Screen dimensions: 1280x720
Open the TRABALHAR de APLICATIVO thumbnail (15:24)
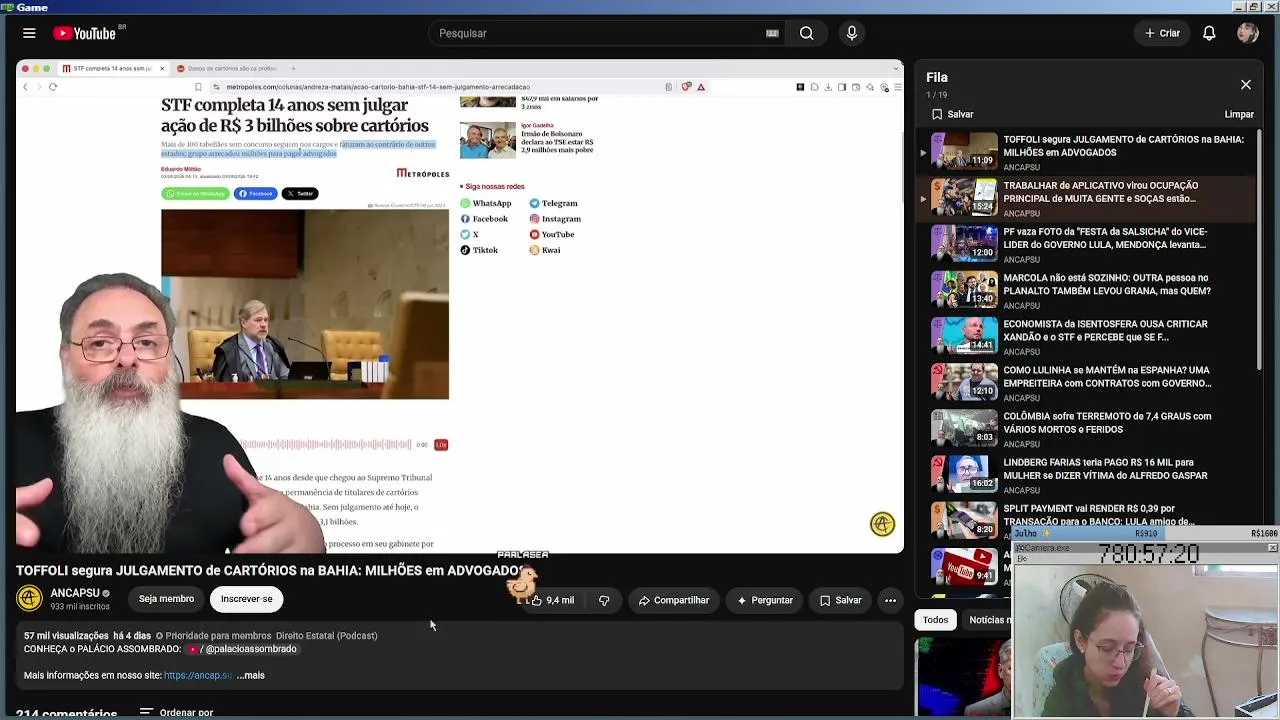point(964,196)
